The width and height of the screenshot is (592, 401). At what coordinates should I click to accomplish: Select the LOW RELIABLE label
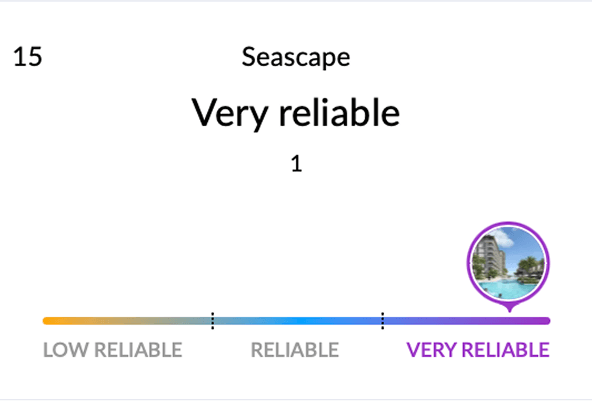[x=113, y=350]
